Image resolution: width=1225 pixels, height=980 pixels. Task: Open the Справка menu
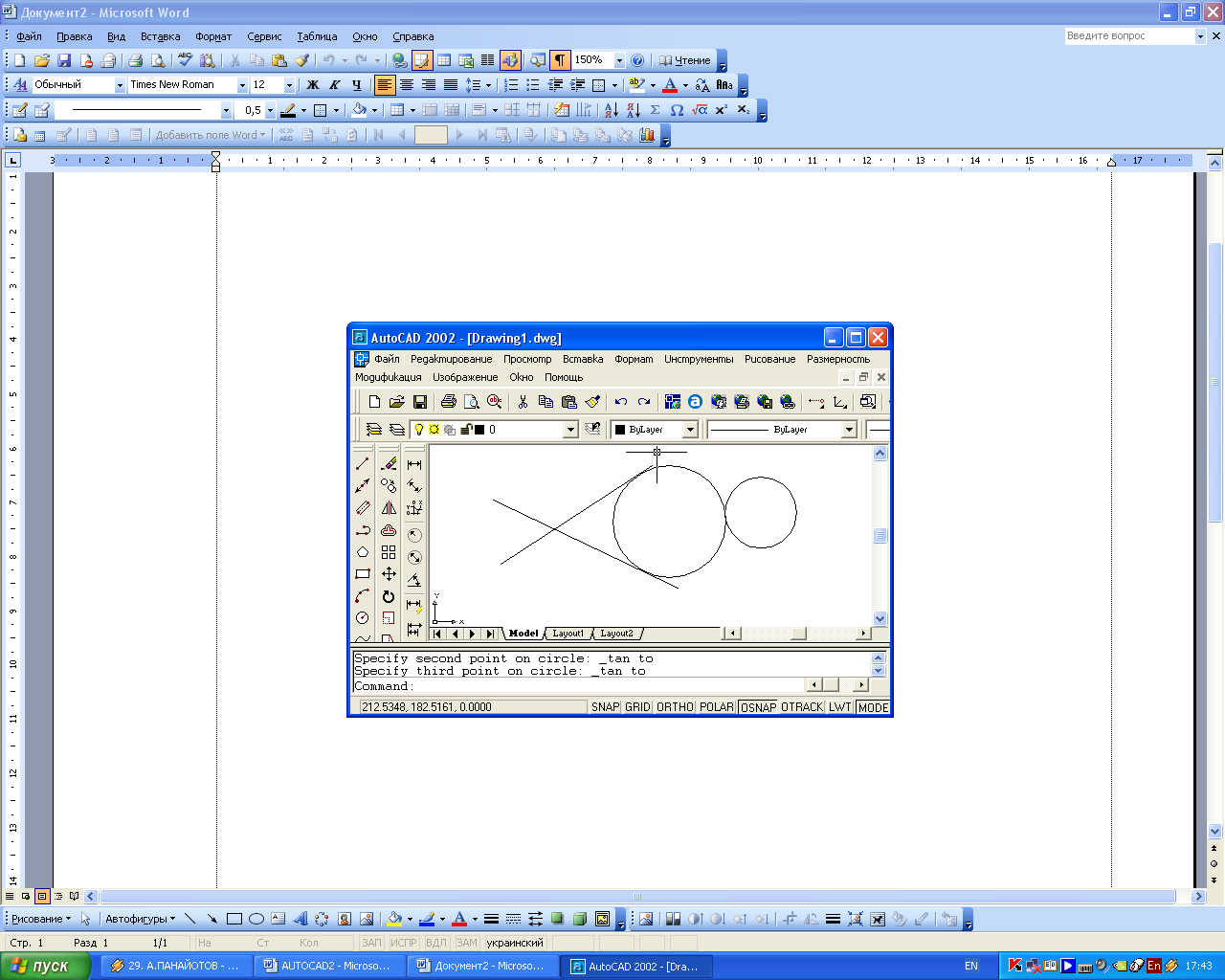coord(413,36)
